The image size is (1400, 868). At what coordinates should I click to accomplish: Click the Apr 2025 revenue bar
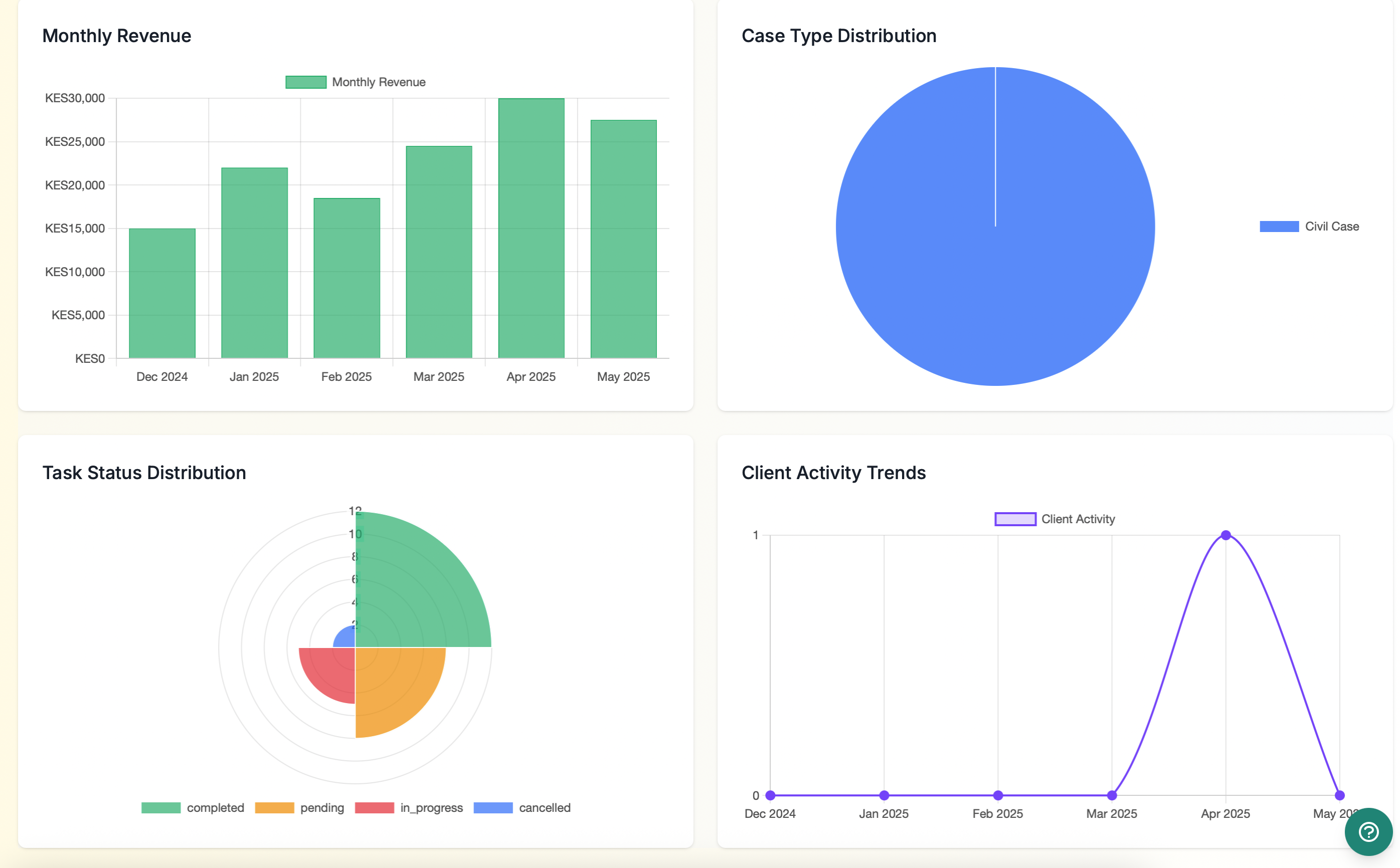point(531,230)
